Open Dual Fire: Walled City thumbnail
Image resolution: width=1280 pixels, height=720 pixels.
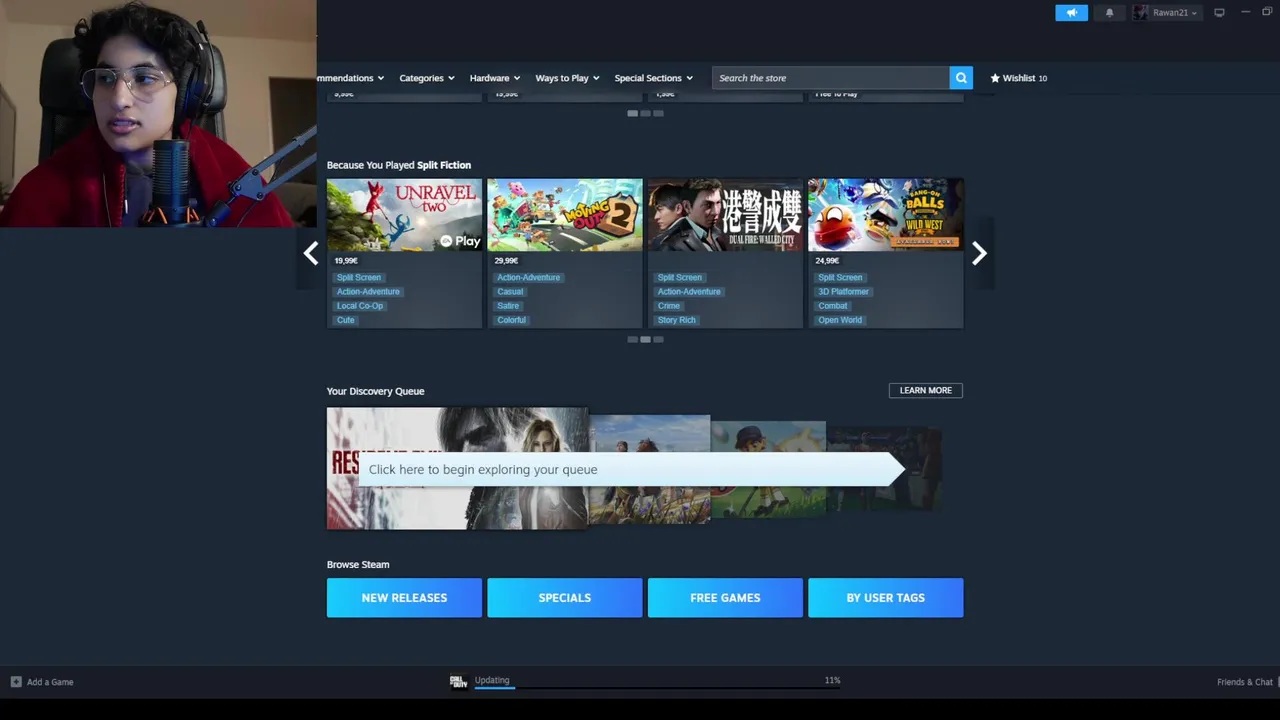(x=725, y=215)
